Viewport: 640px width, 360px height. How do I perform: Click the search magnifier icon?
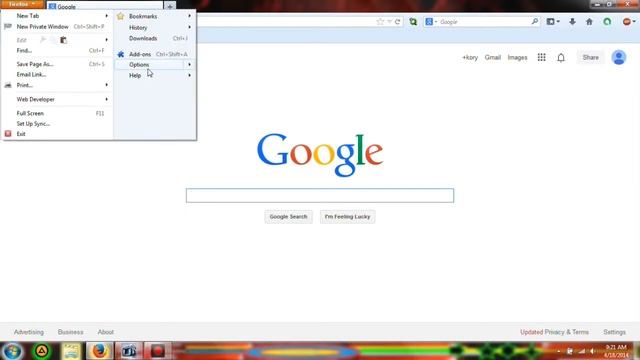click(535, 21)
